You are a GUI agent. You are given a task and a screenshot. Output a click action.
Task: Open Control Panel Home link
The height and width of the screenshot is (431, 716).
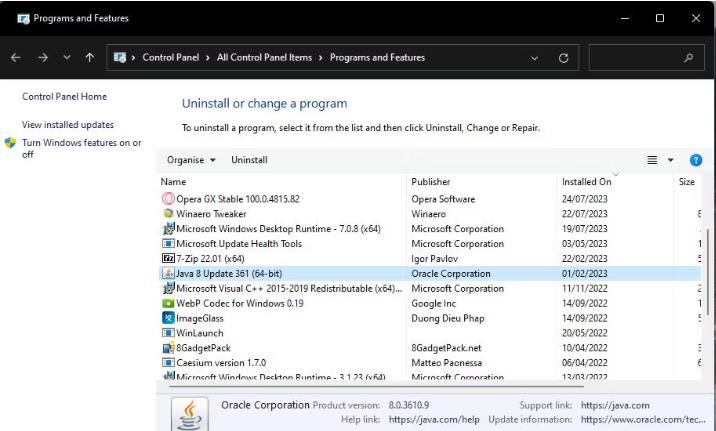pyautogui.click(x=64, y=96)
